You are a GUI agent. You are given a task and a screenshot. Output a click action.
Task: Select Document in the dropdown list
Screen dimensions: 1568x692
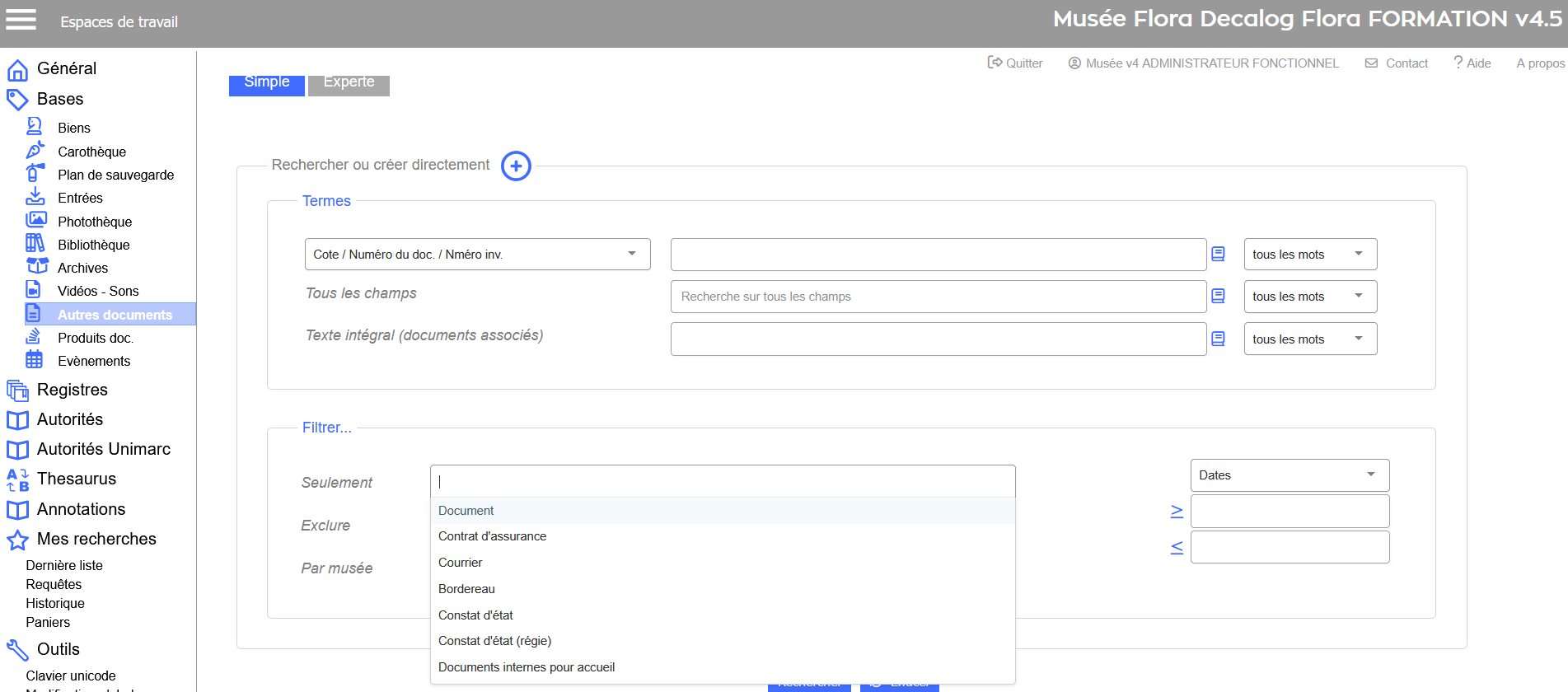point(723,511)
